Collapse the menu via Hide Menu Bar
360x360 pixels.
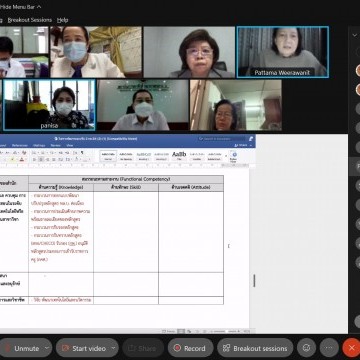coord(21,6)
